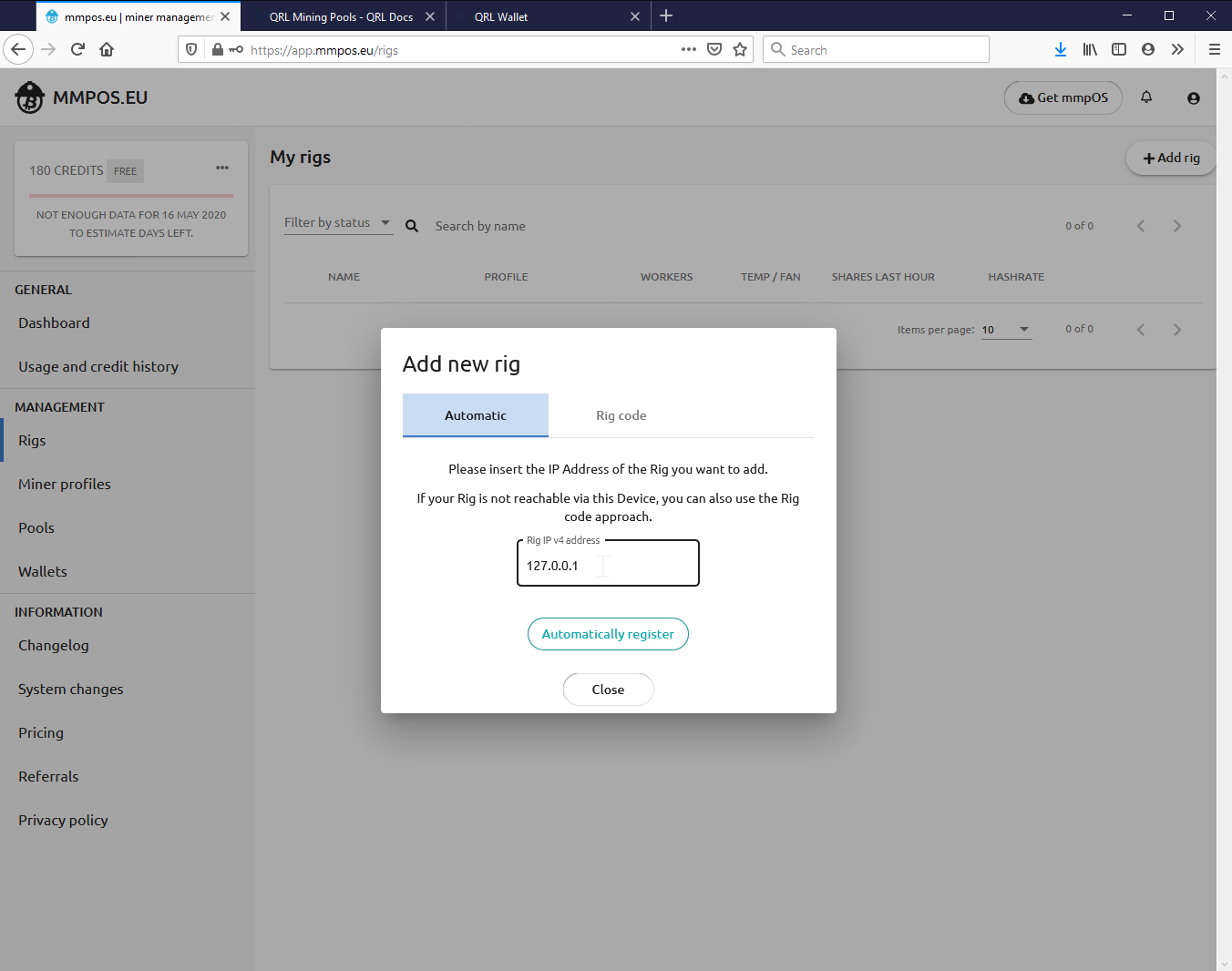Open Miner profiles in the sidebar
Image resolution: width=1232 pixels, height=971 pixels.
tap(65, 485)
